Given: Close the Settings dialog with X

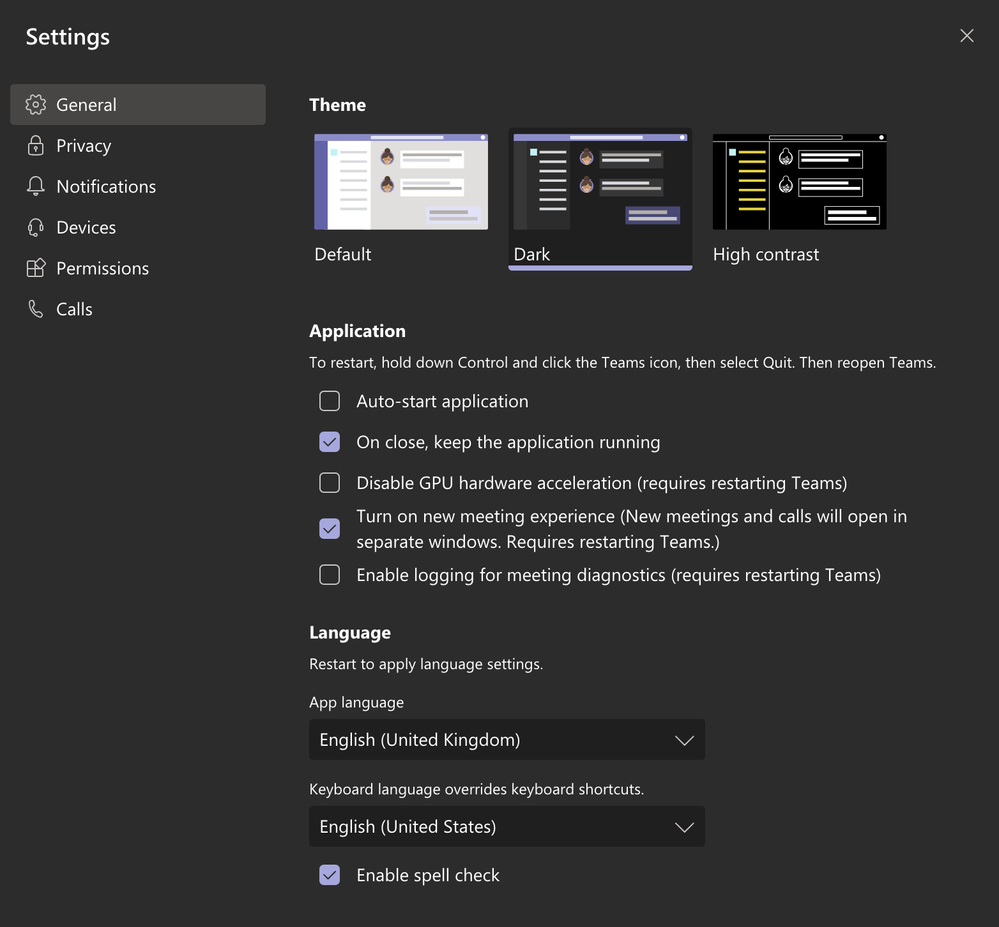Looking at the screenshot, I should coord(966,36).
